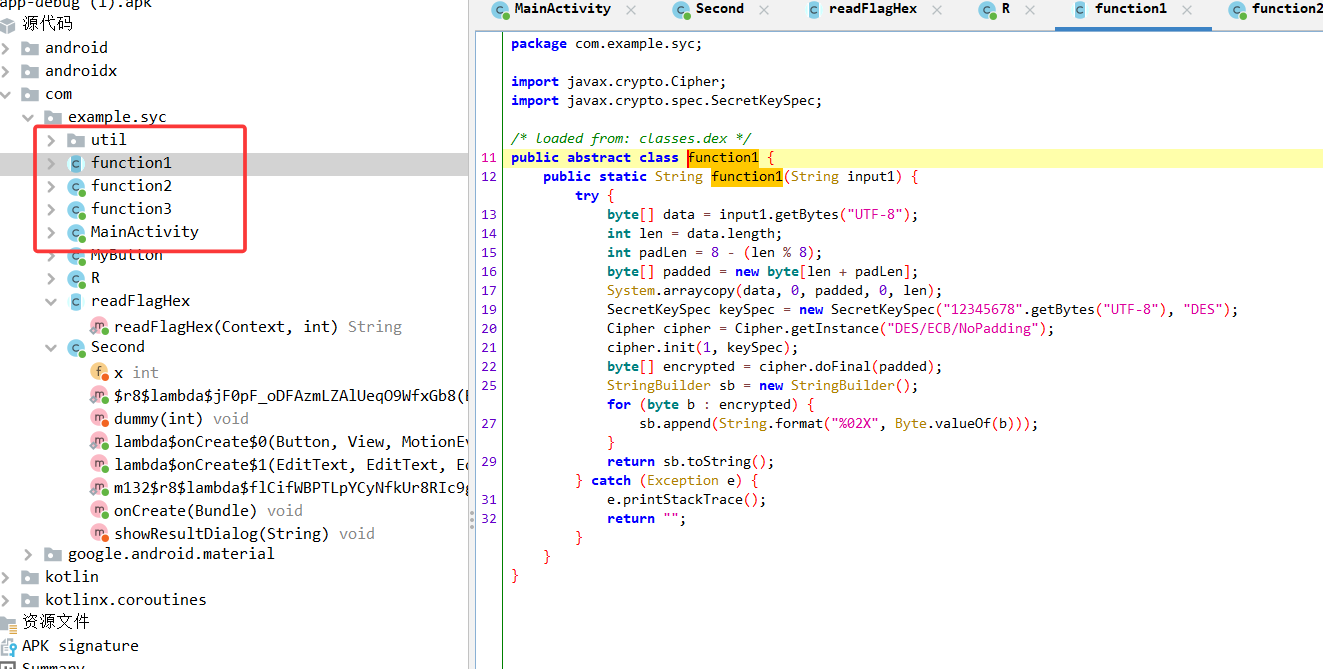Expand the kotlin package
The image size is (1323, 669).
(x=6, y=577)
